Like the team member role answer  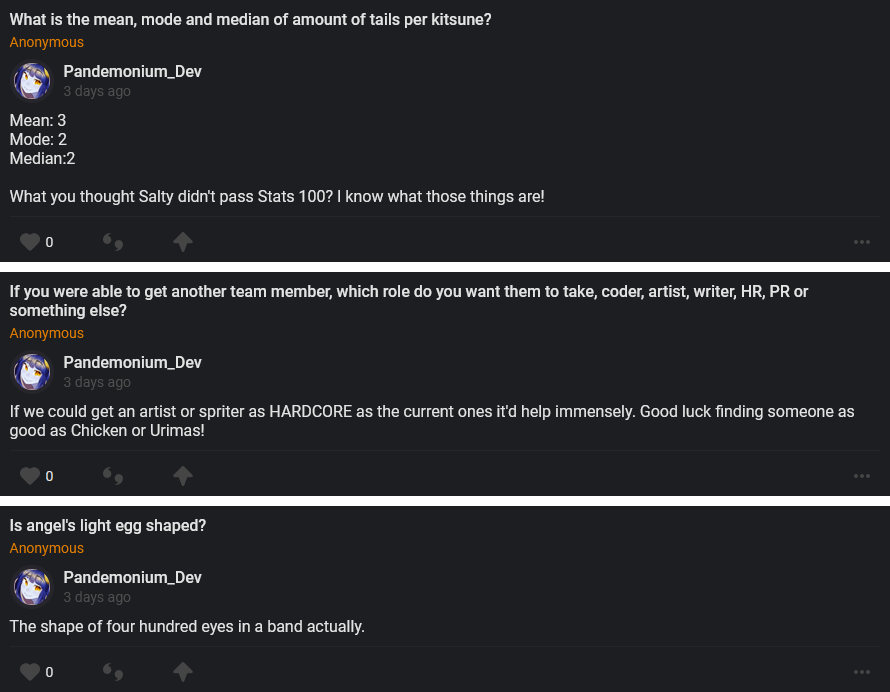pyautogui.click(x=30, y=476)
